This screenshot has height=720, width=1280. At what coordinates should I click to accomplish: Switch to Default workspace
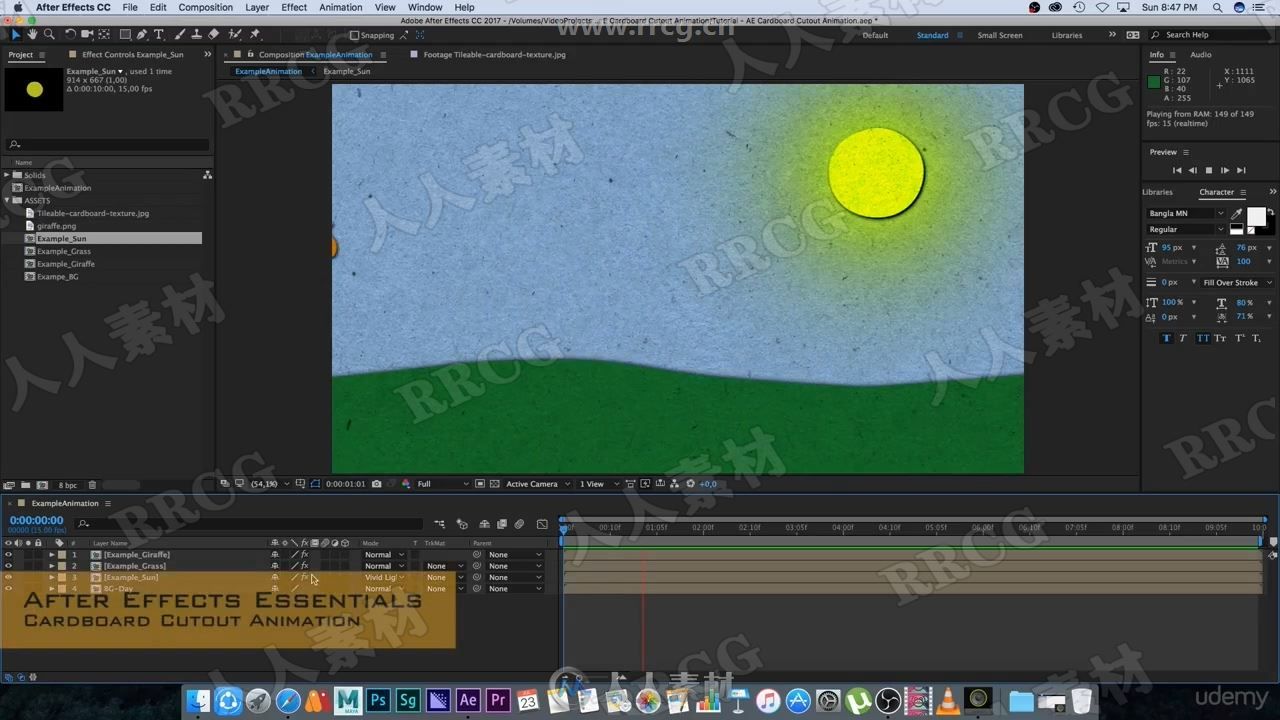[x=875, y=35]
